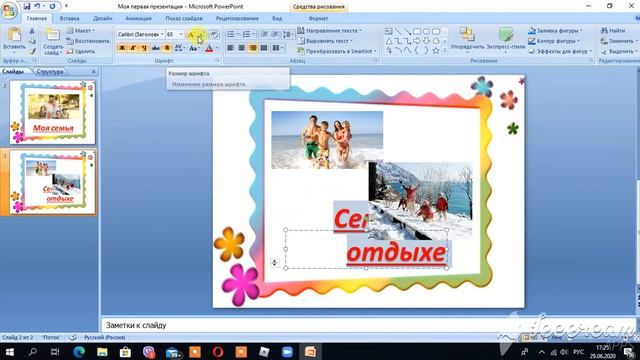Select the star shape in gallery
640x360 pixels.
click(436, 51)
